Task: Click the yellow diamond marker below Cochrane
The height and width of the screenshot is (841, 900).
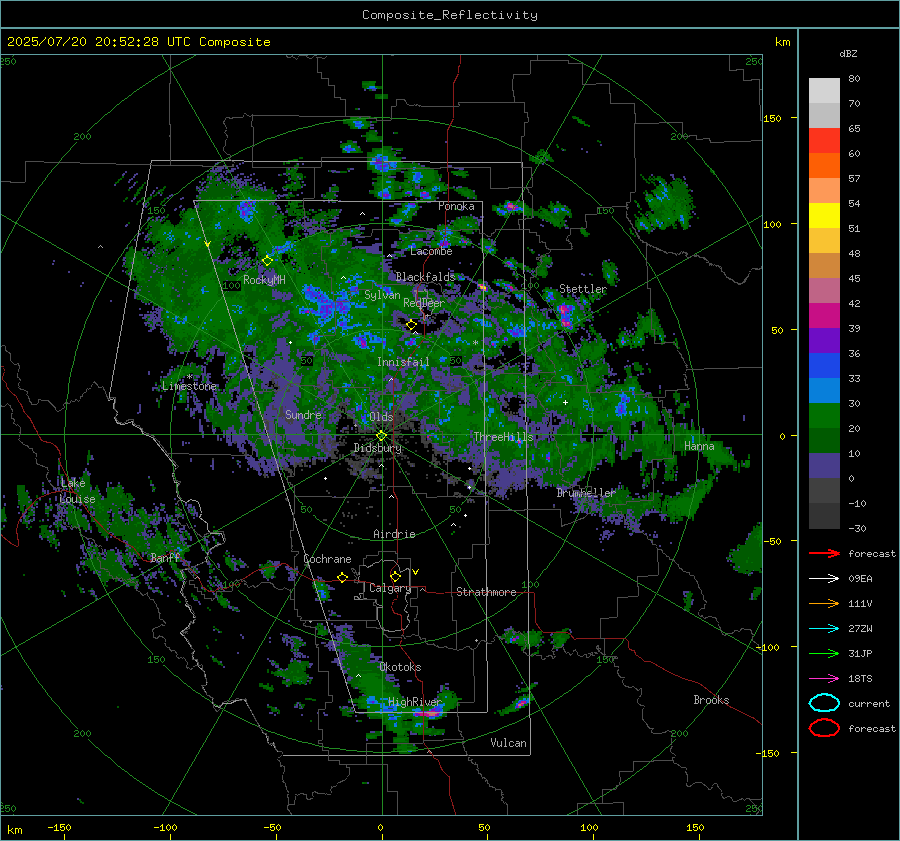Action: pos(342,577)
